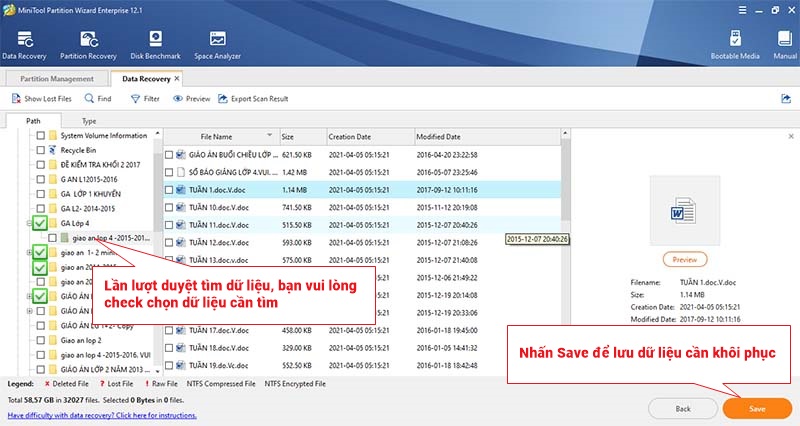The image size is (800, 426).
Task: Check giao an lop 4 -2015-201 subfolder checkbox
Action: coord(52,238)
